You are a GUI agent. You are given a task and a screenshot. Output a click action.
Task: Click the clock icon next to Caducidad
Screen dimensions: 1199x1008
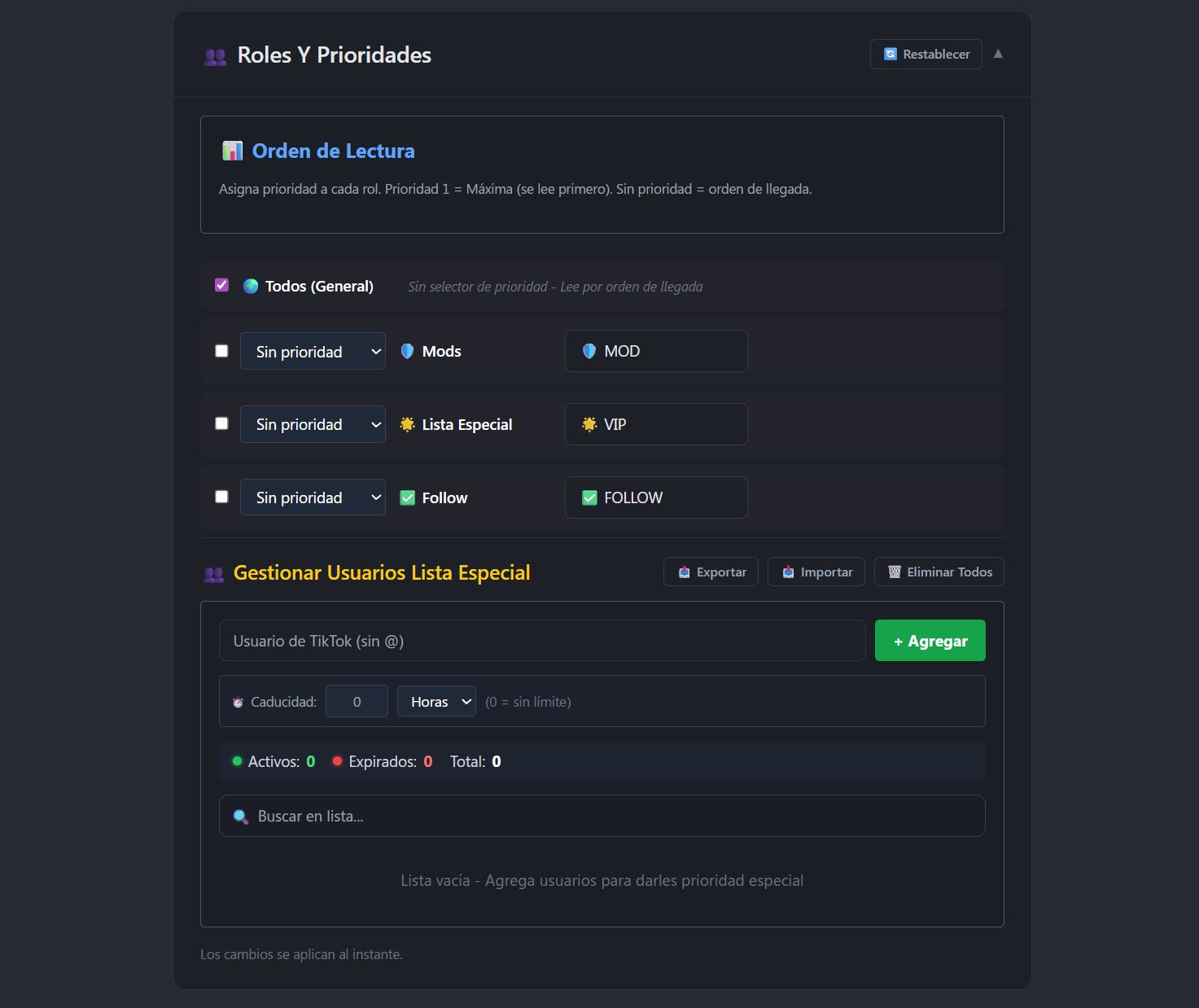(x=238, y=701)
